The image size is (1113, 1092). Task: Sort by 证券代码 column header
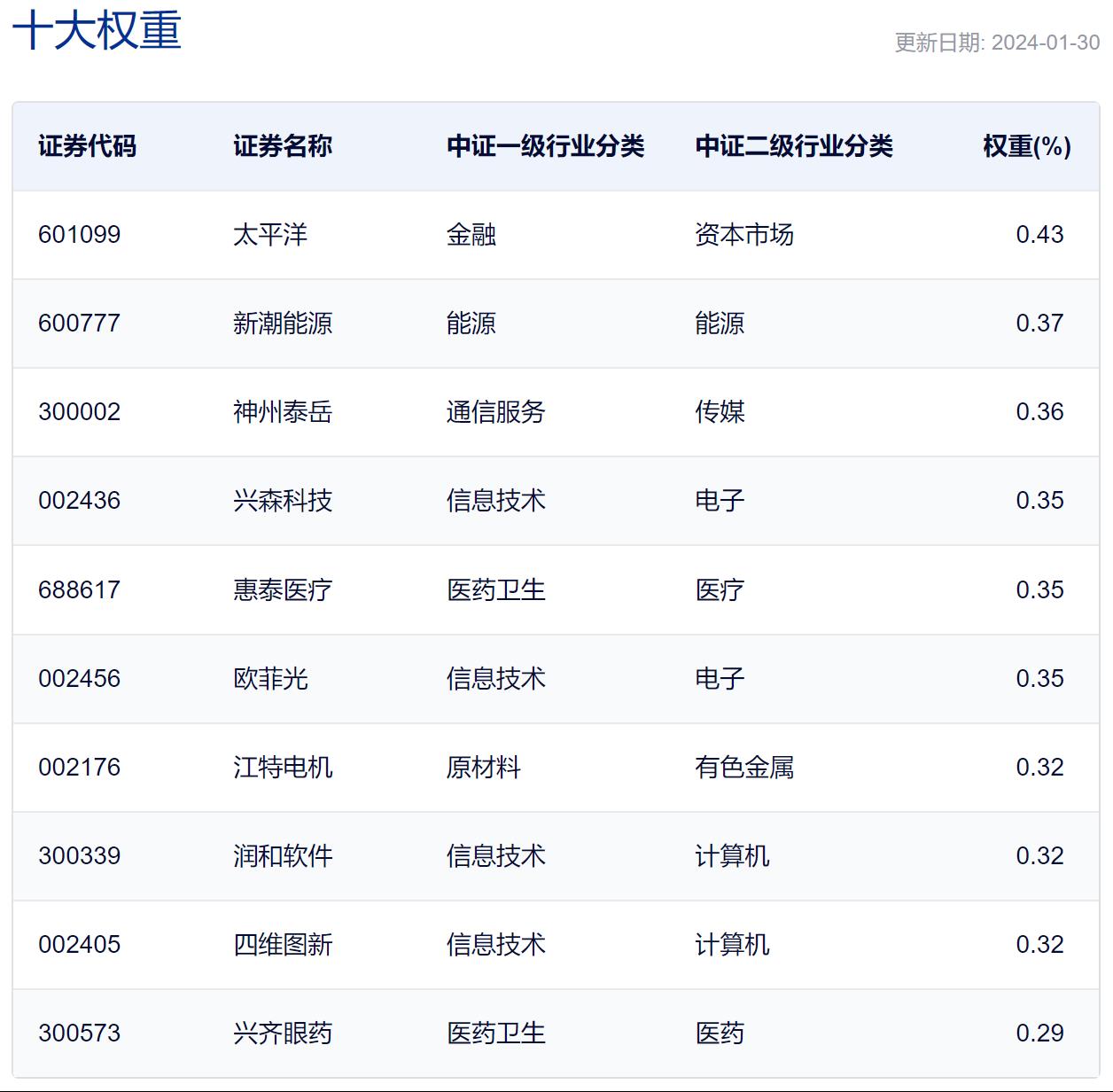[x=87, y=146]
